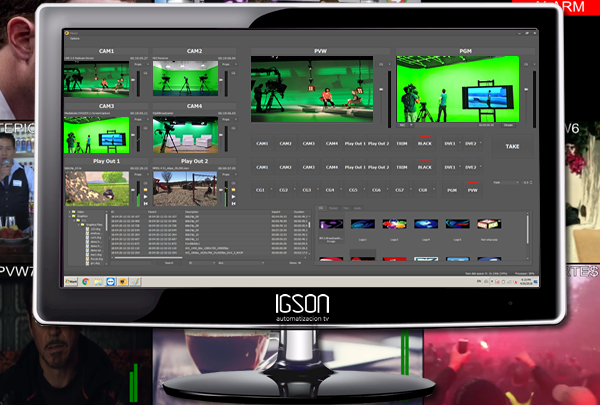Select CAM1 in the top bus row

point(262,144)
